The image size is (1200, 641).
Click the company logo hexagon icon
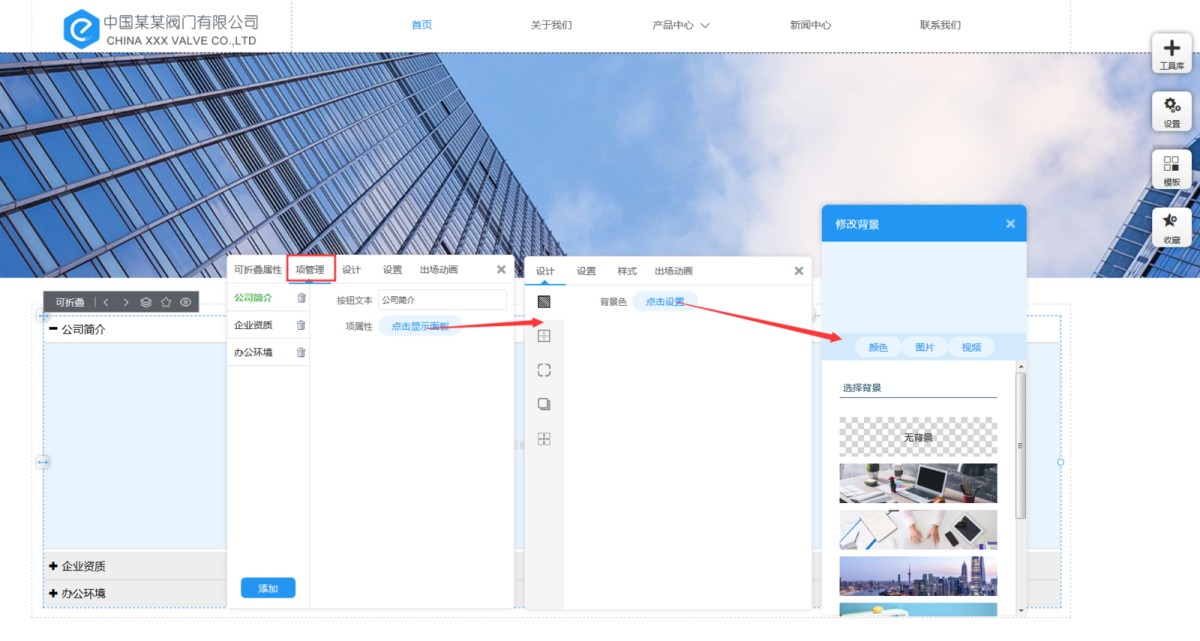(80, 29)
